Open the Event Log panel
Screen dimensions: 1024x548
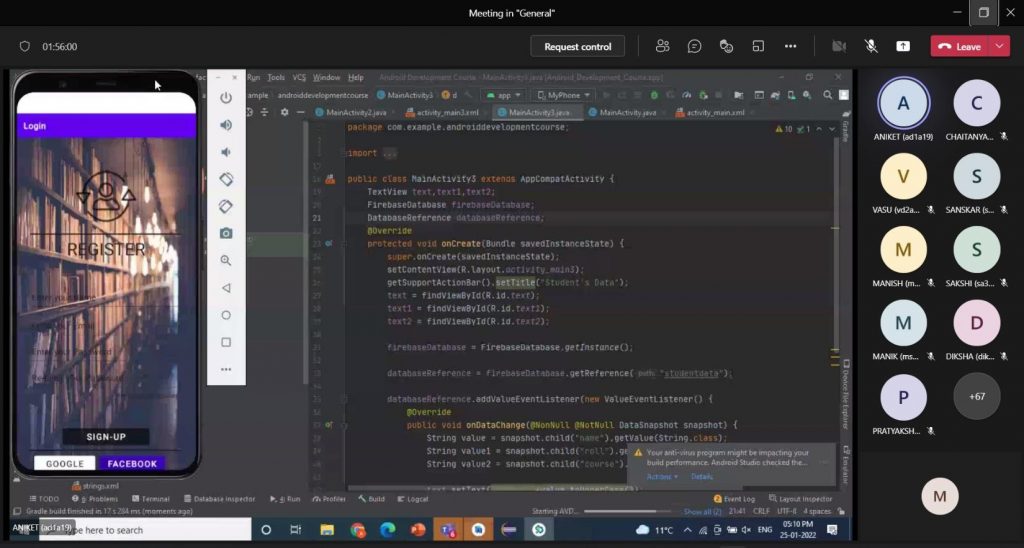tap(734, 499)
